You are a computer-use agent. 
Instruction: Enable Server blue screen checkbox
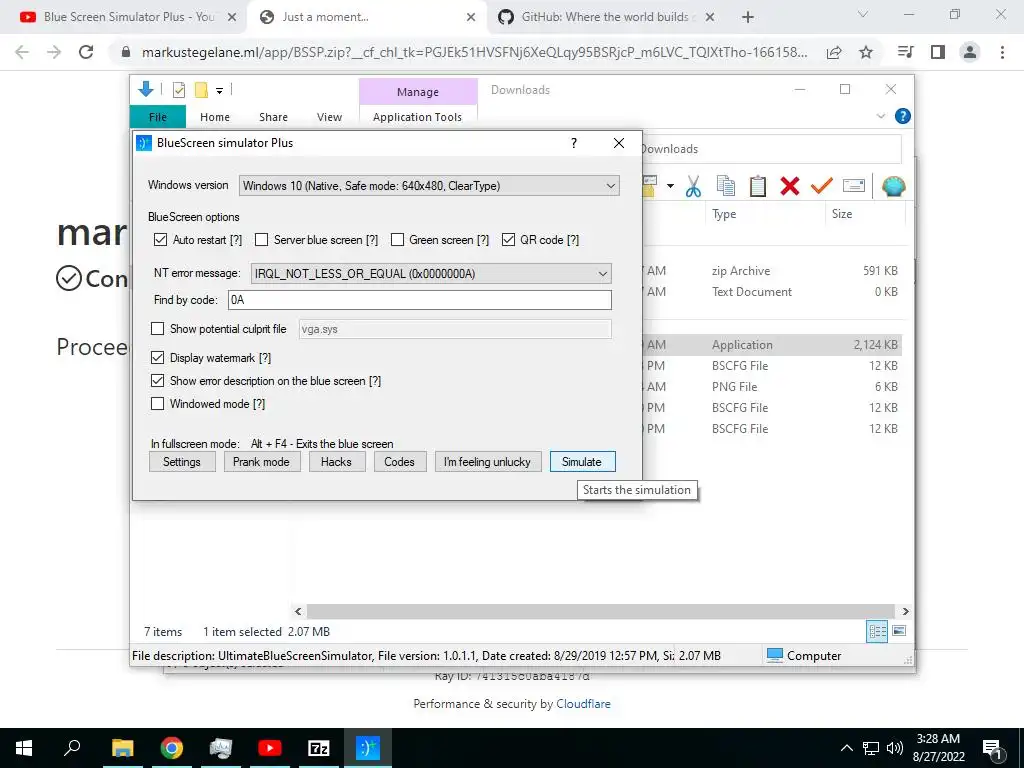click(x=262, y=240)
